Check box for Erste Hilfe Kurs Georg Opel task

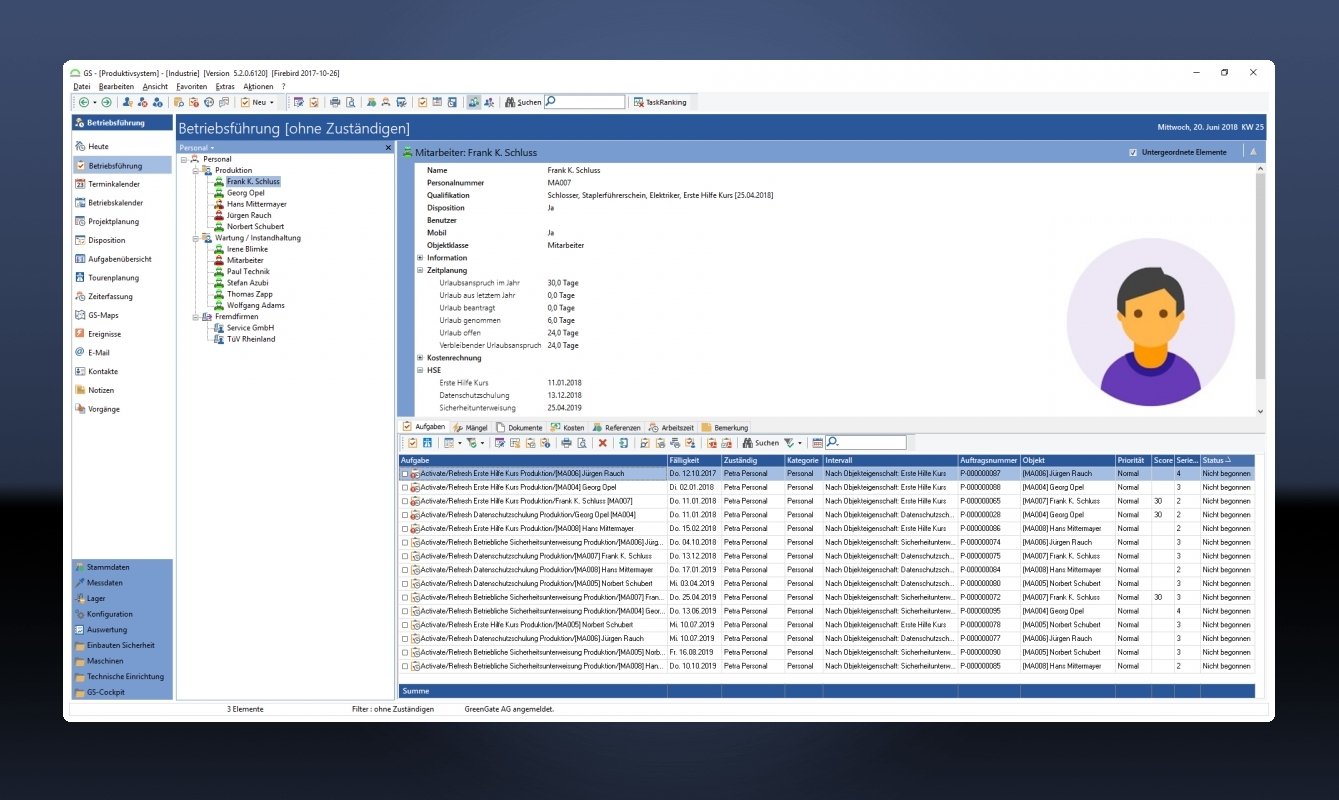(405, 487)
